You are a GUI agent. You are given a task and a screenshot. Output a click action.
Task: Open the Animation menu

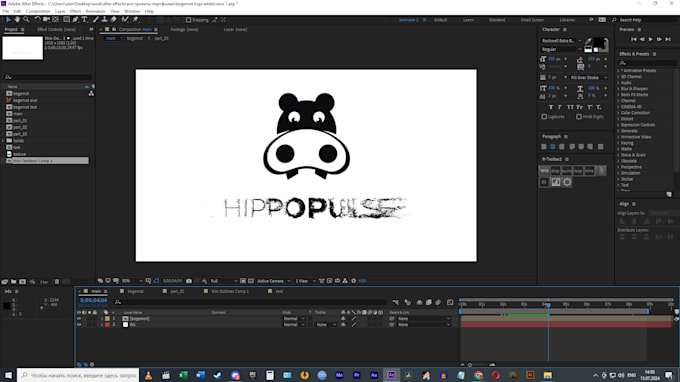(95, 11)
